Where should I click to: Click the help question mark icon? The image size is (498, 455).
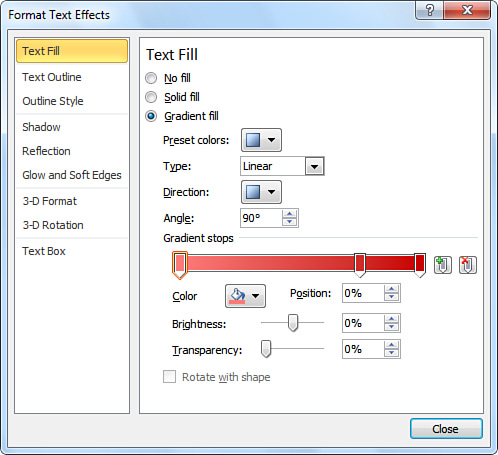(430, 10)
